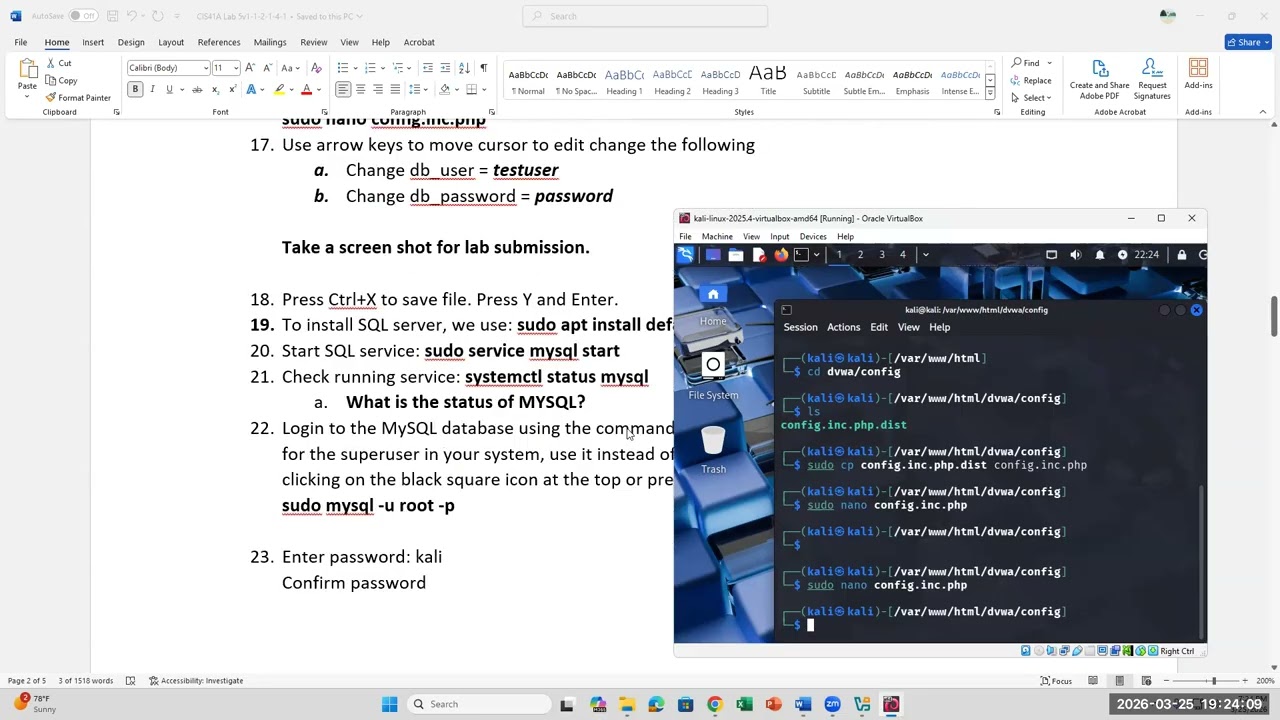This screenshot has height=720, width=1280.
Task: Toggle Show/Hide paragraph marks
Action: 483,68
